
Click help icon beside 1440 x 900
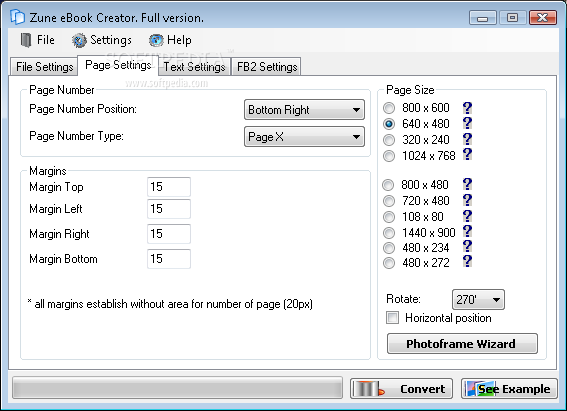pyautogui.click(x=467, y=231)
